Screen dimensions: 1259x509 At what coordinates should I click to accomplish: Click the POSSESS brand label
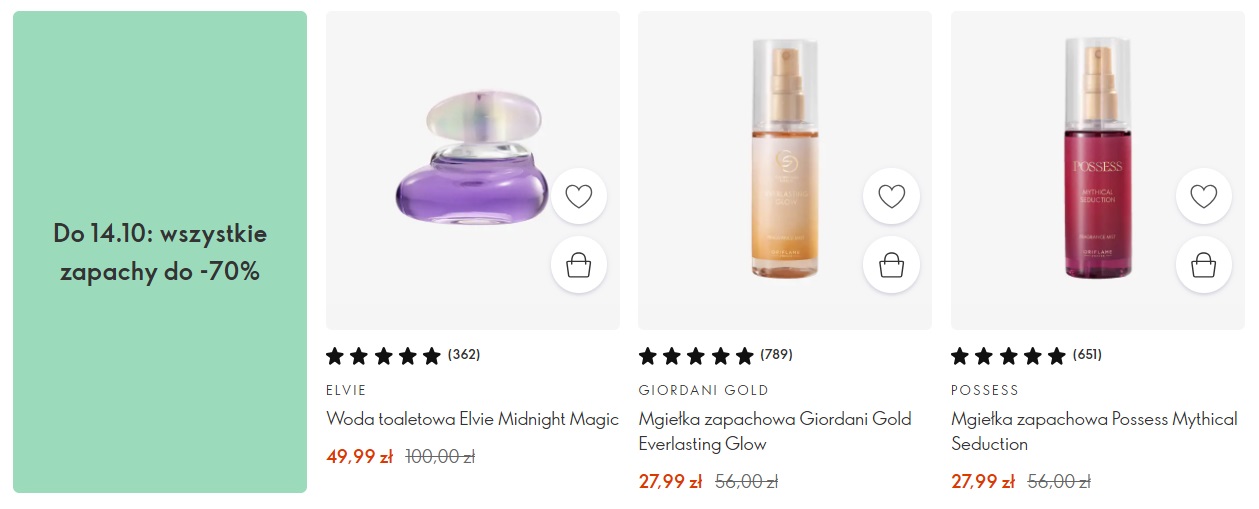[984, 390]
